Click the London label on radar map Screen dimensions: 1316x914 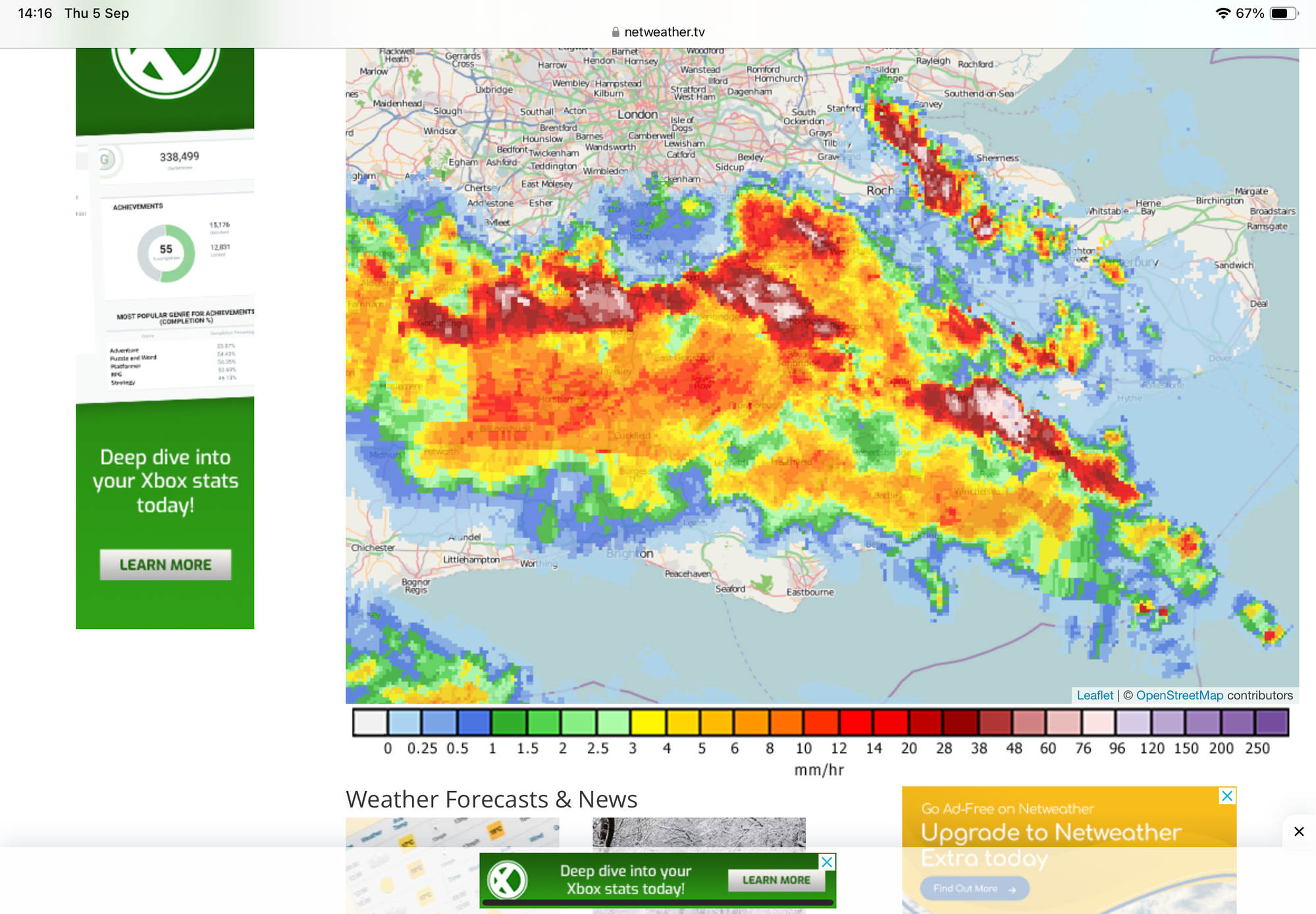point(637,114)
